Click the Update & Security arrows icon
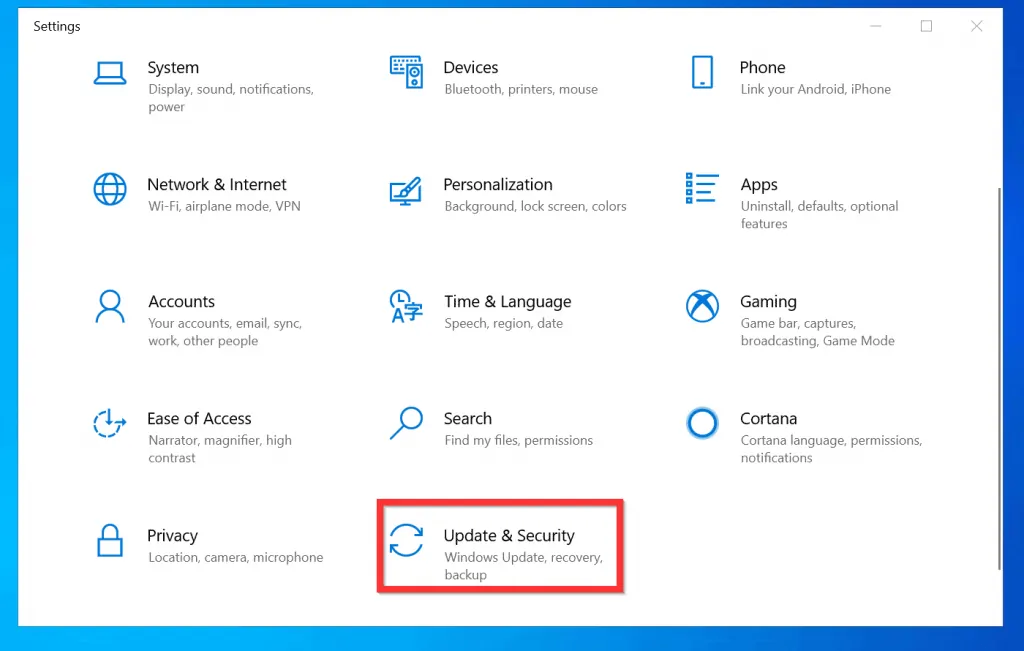This screenshot has height=651, width=1024. 406,540
